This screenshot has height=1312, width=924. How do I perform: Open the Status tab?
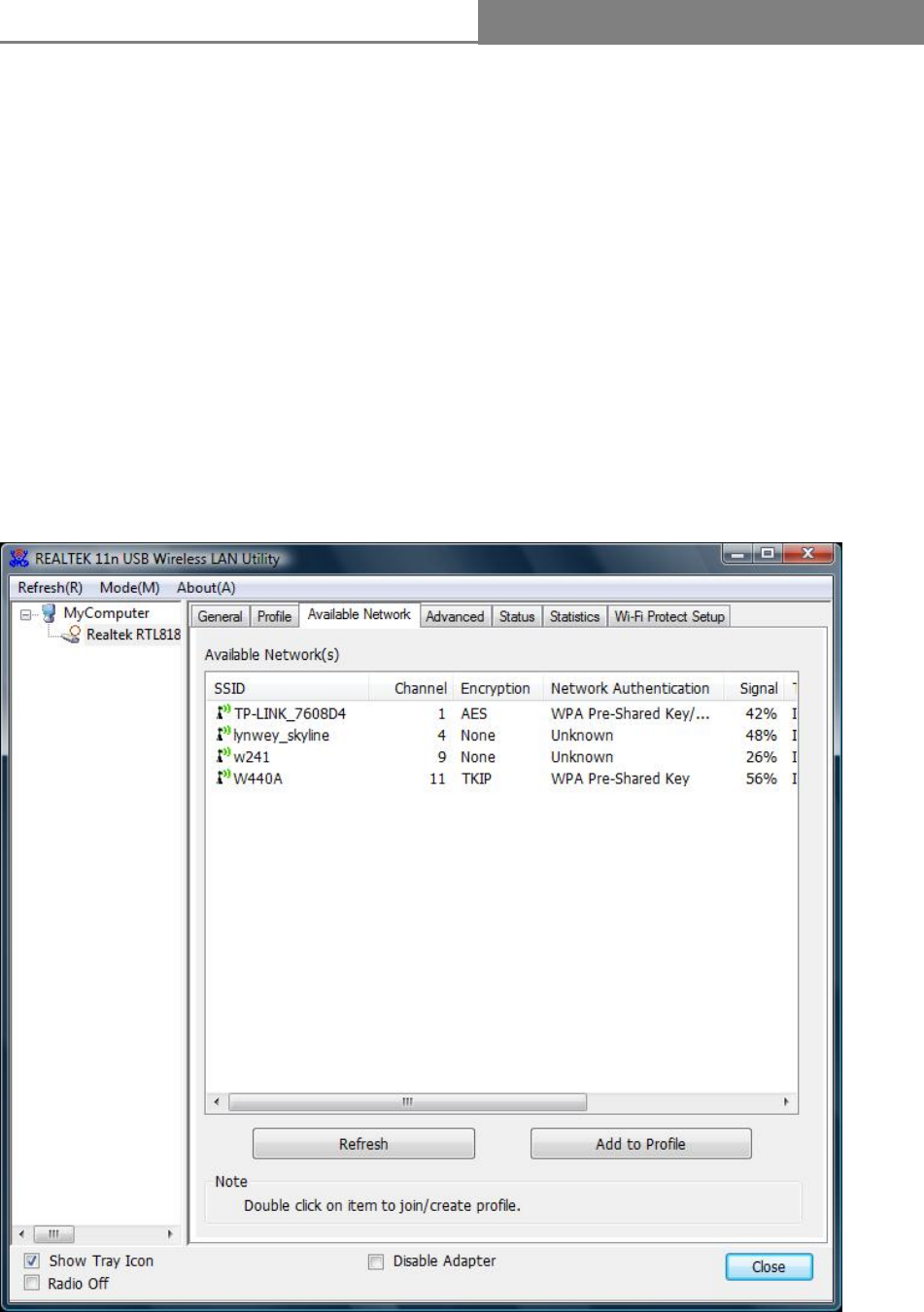pyautogui.click(x=517, y=616)
